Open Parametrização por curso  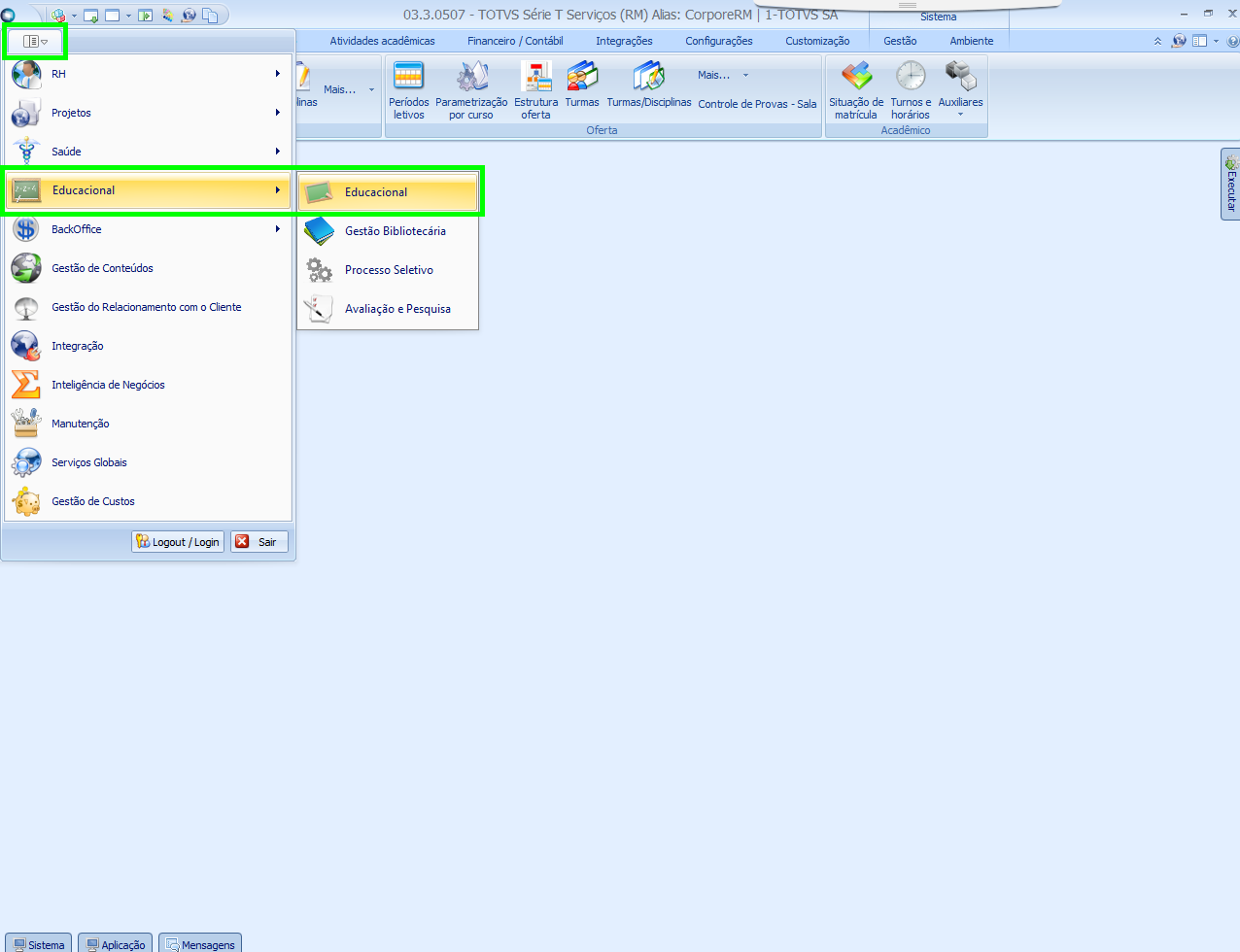471,90
